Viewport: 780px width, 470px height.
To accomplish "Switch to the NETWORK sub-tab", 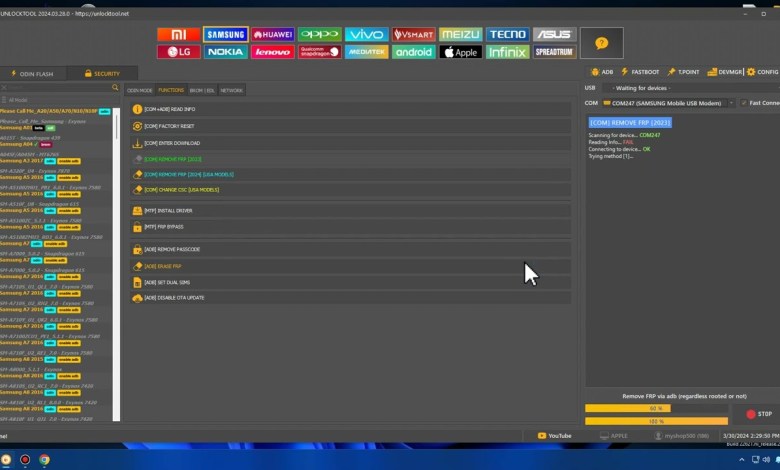I will coord(232,90).
